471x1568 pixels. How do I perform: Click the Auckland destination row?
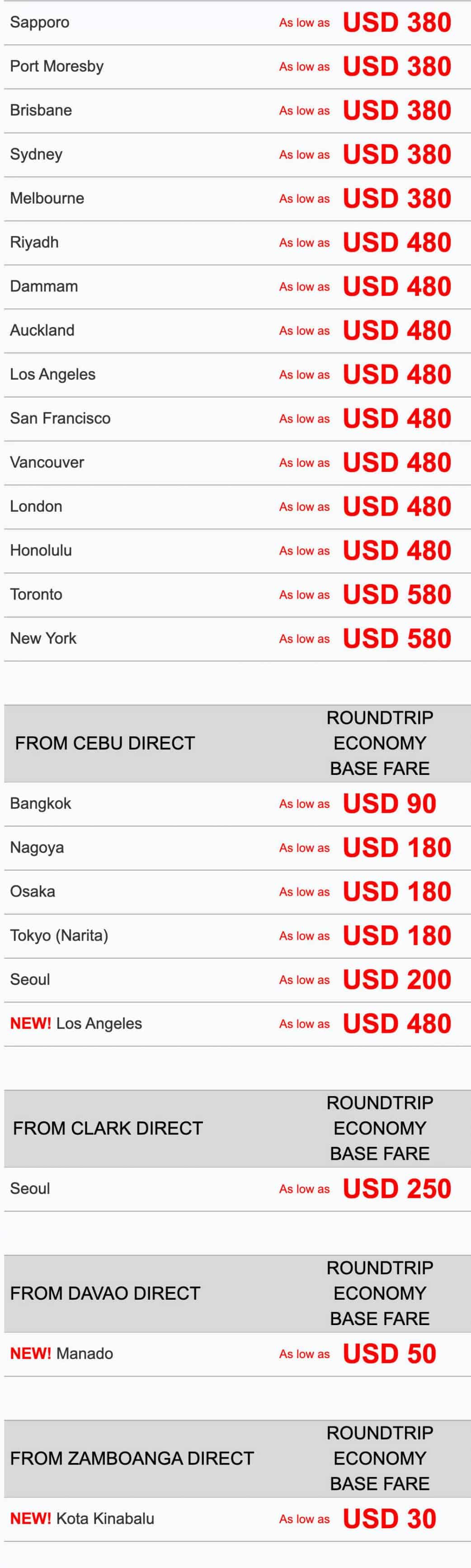42,331
